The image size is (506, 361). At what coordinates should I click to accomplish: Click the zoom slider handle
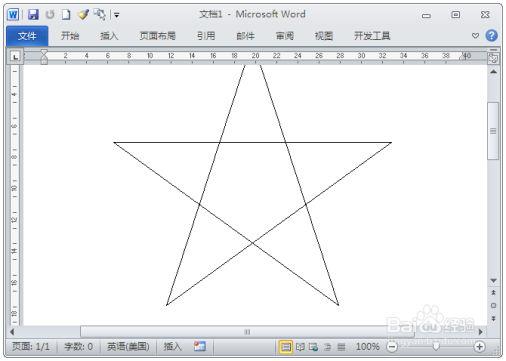[x=436, y=347]
